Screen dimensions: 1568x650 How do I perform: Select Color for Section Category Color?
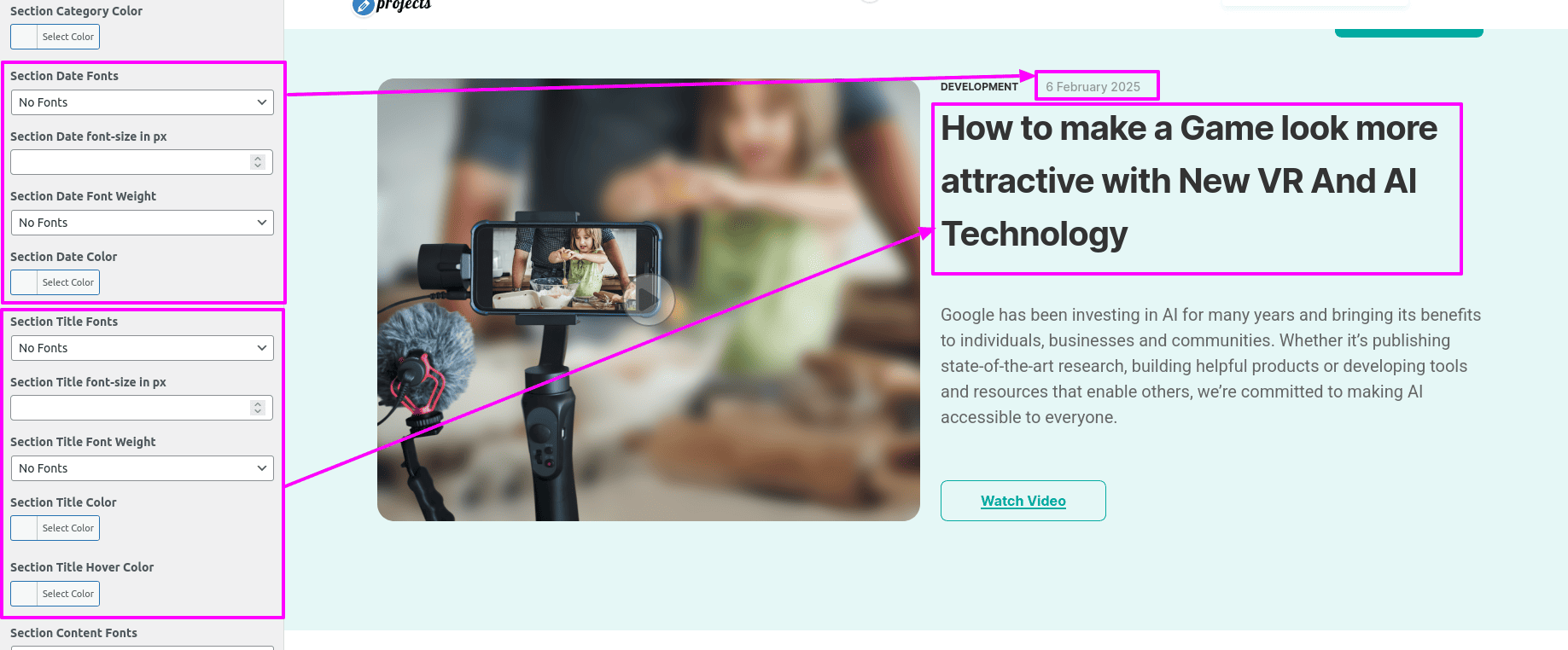click(55, 37)
